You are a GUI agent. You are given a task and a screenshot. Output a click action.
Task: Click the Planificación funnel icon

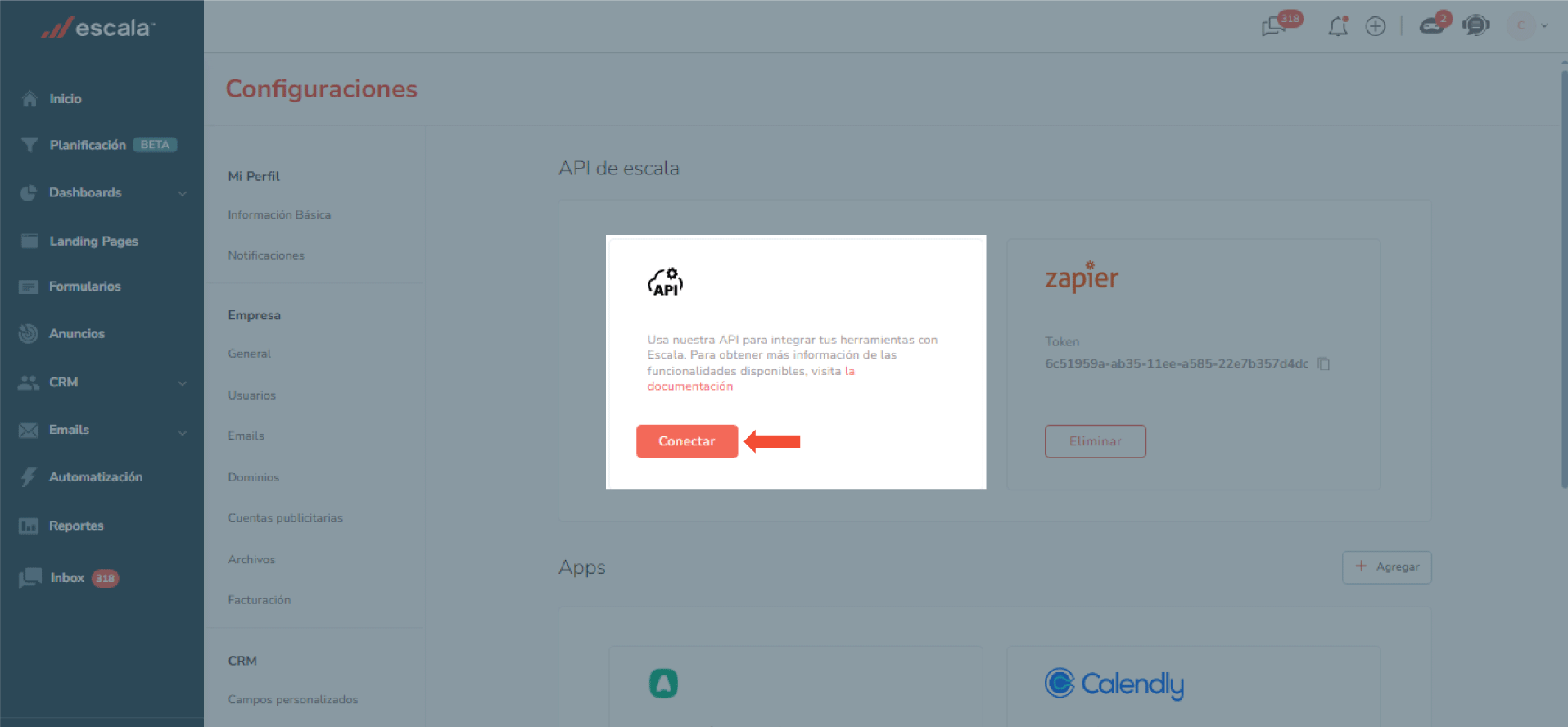pos(29,145)
